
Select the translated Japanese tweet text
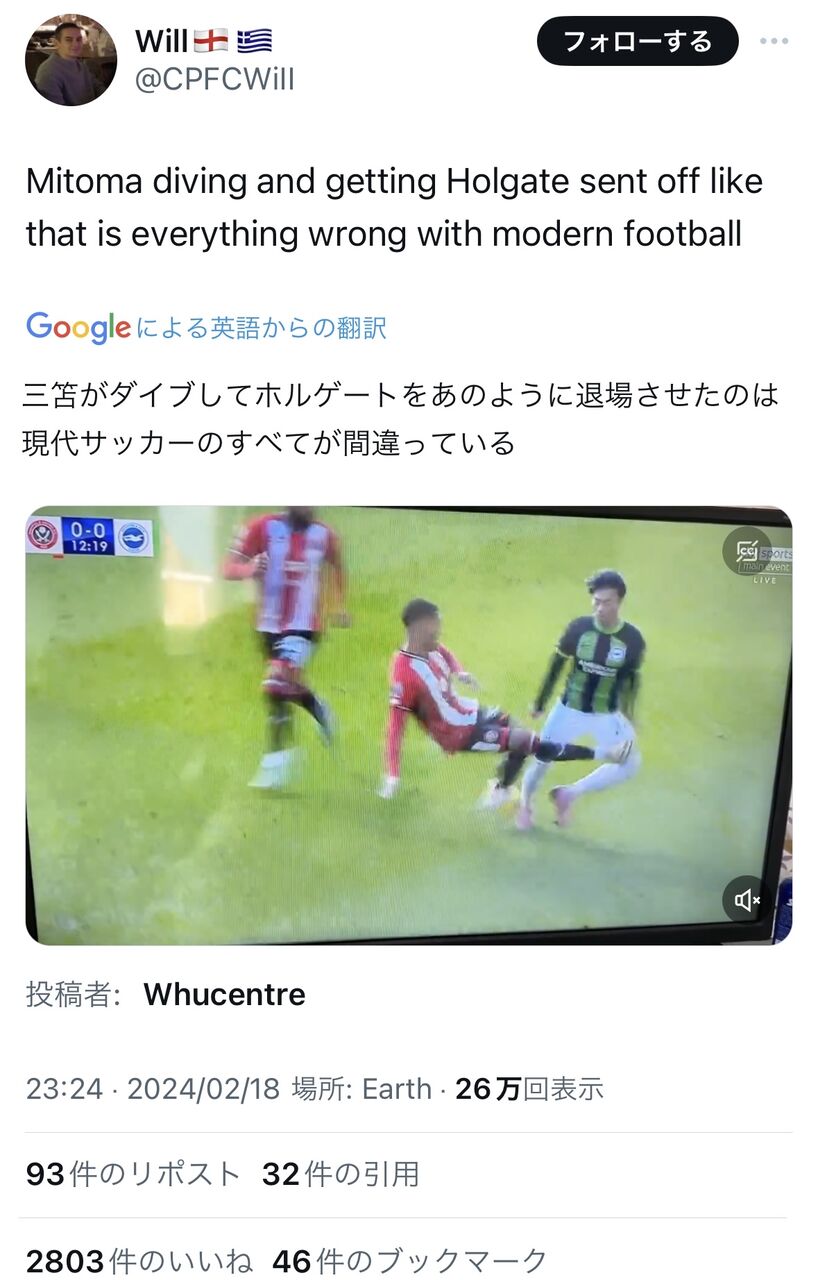click(400, 418)
